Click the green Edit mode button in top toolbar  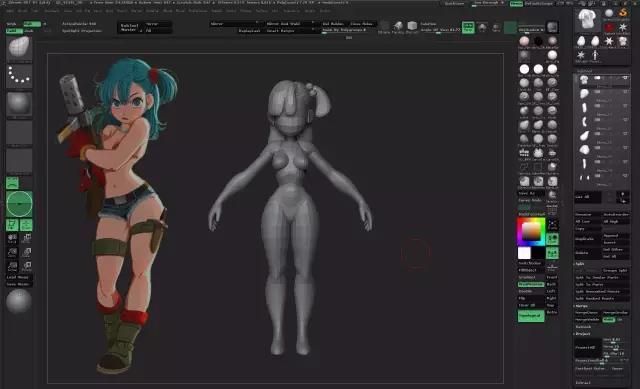(468, 27)
